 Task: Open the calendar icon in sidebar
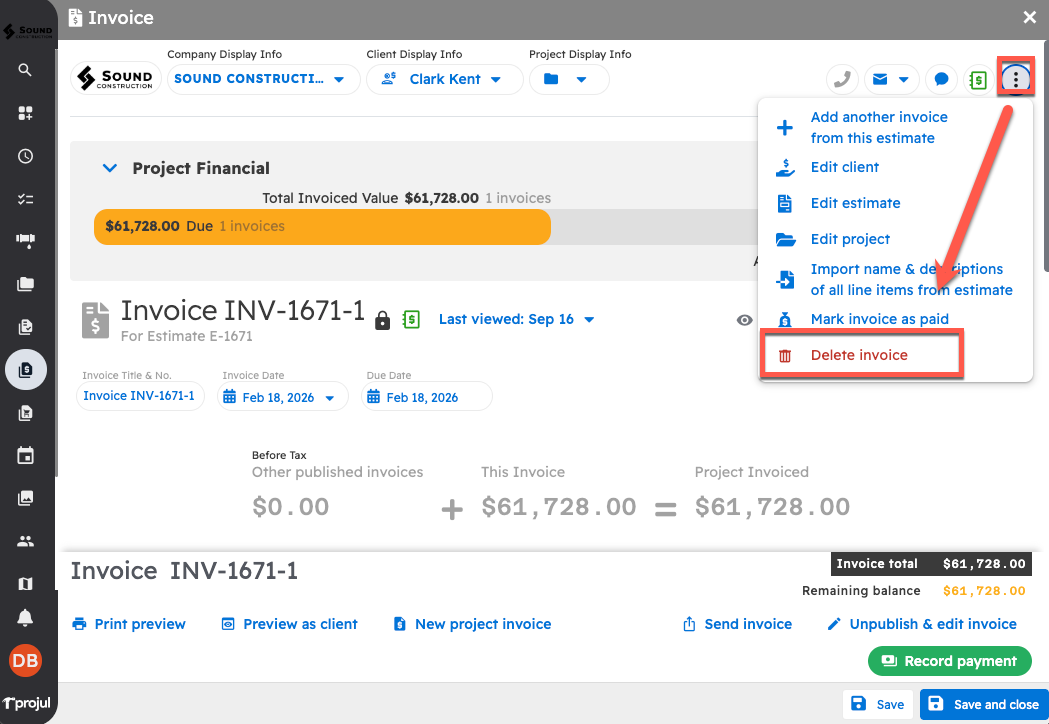26,456
